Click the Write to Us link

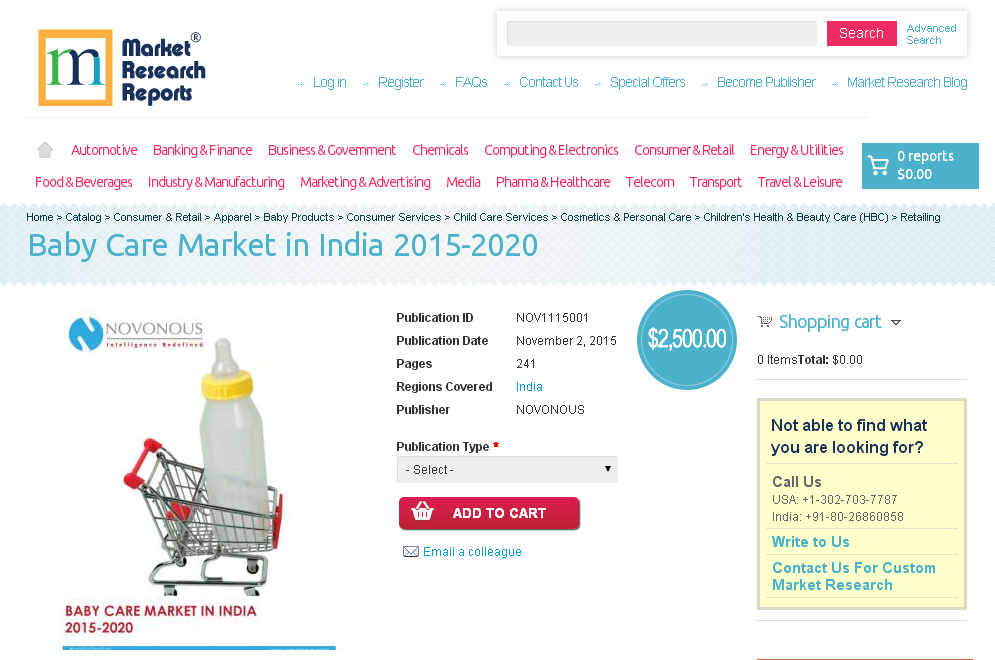[x=810, y=541]
